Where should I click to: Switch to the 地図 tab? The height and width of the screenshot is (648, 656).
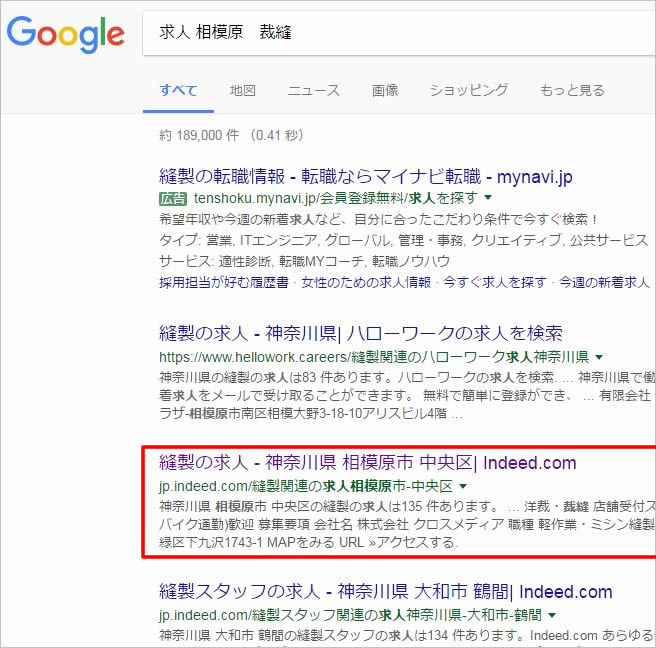(243, 90)
